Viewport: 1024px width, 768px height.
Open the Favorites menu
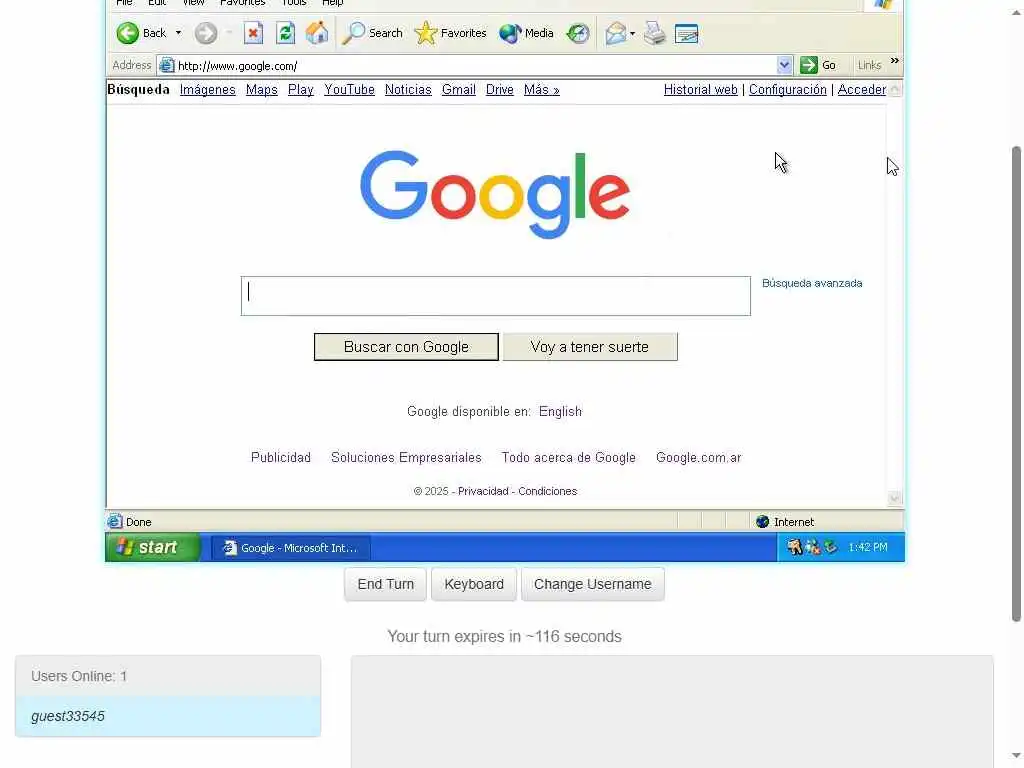(242, 3)
